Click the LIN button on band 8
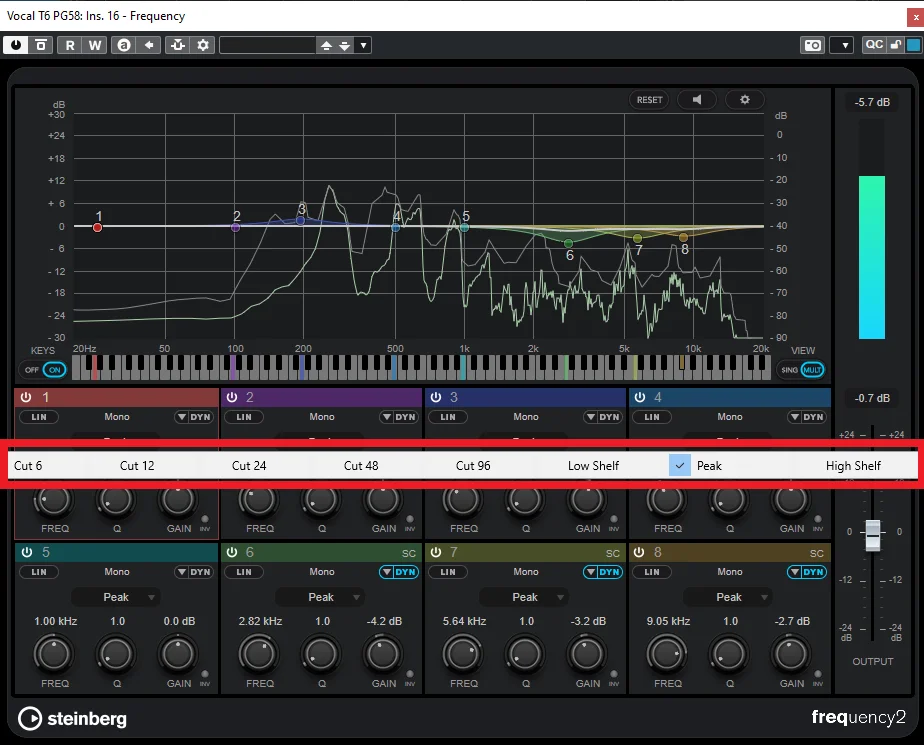The width and height of the screenshot is (924, 745). (x=652, y=572)
